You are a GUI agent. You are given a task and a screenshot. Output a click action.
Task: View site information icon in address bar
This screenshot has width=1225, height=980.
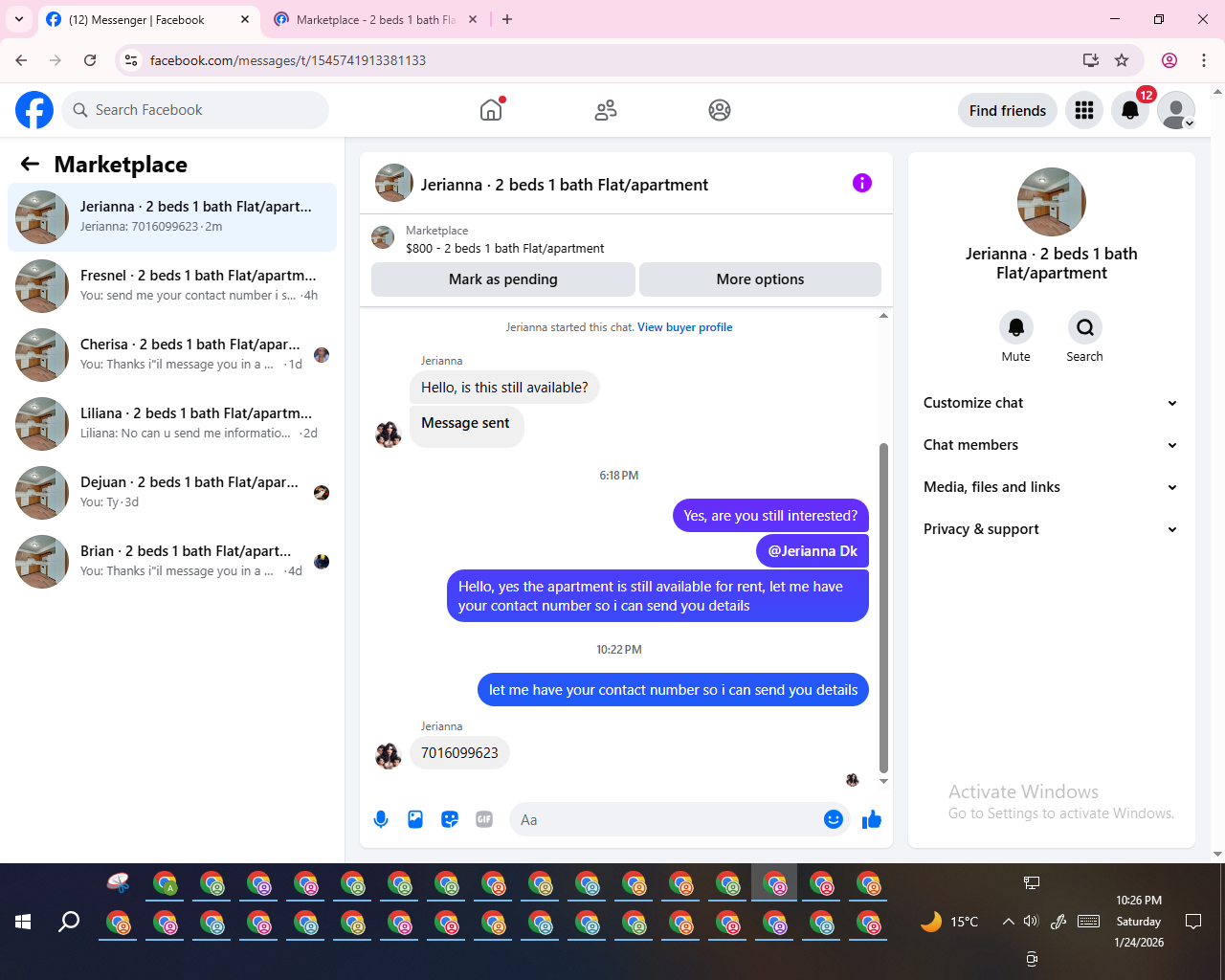pyautogui.click(x=132, y=60)
